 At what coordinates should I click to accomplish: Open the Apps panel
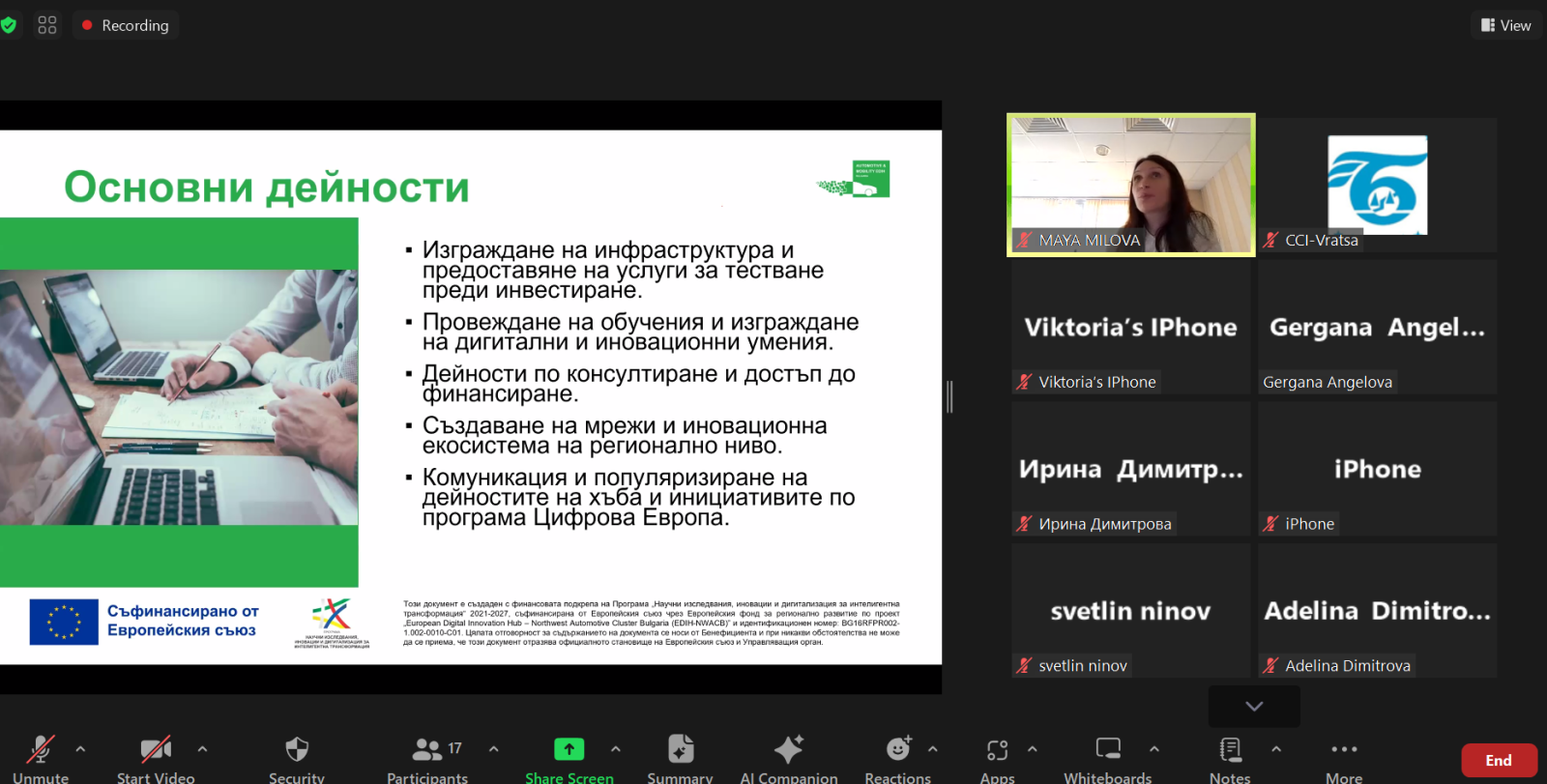click(997, 750)
